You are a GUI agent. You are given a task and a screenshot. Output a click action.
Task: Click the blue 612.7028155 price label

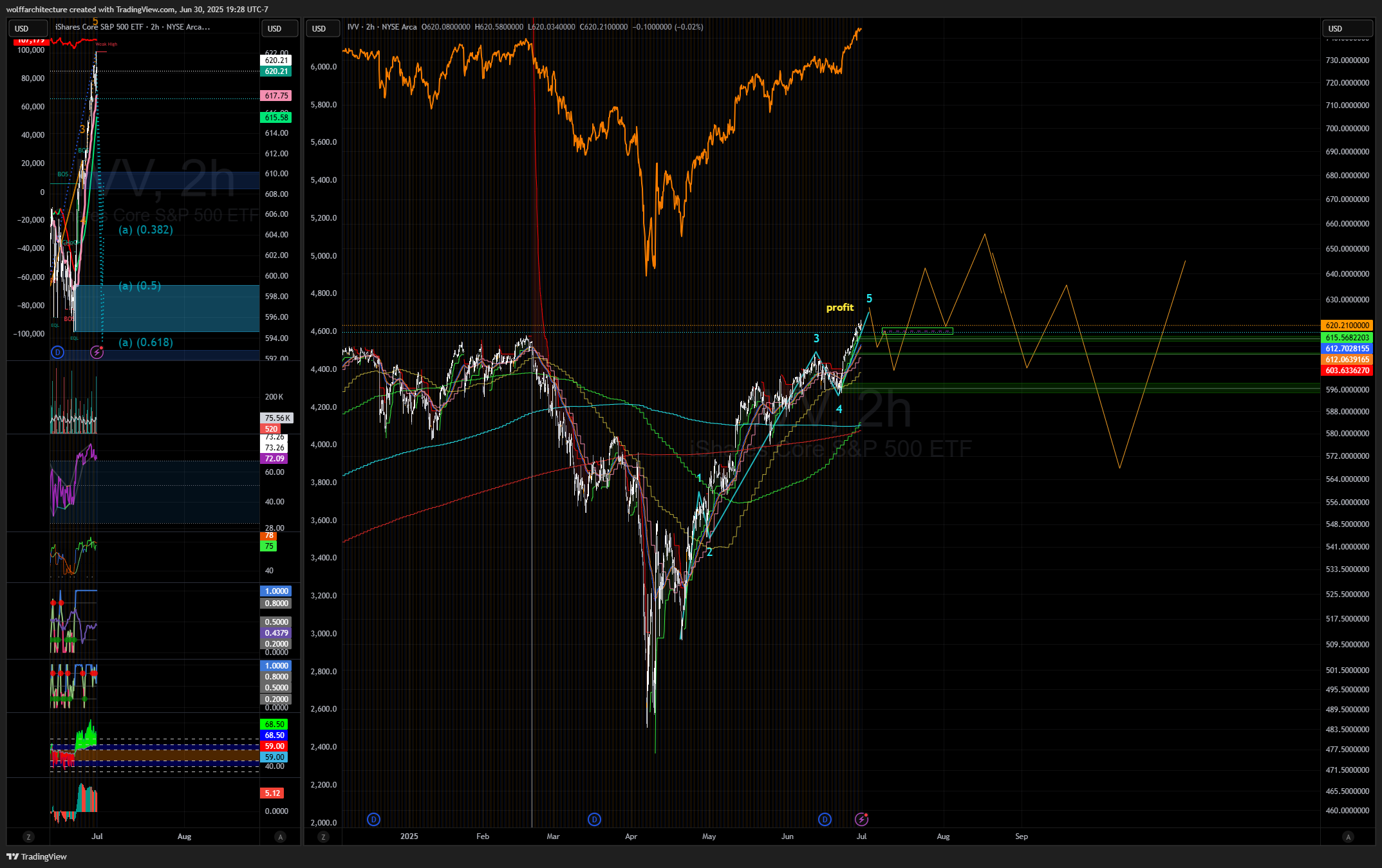click(1347, 349)
